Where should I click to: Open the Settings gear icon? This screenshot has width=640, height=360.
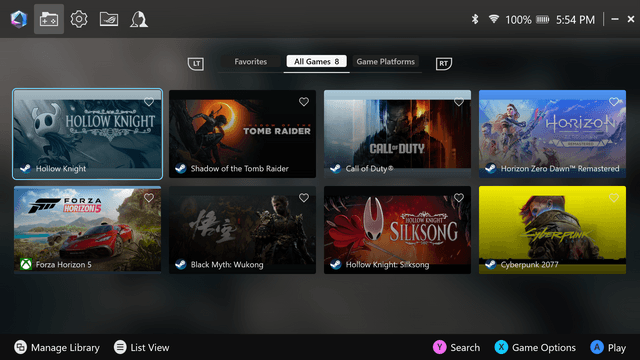tap(79, 19)
